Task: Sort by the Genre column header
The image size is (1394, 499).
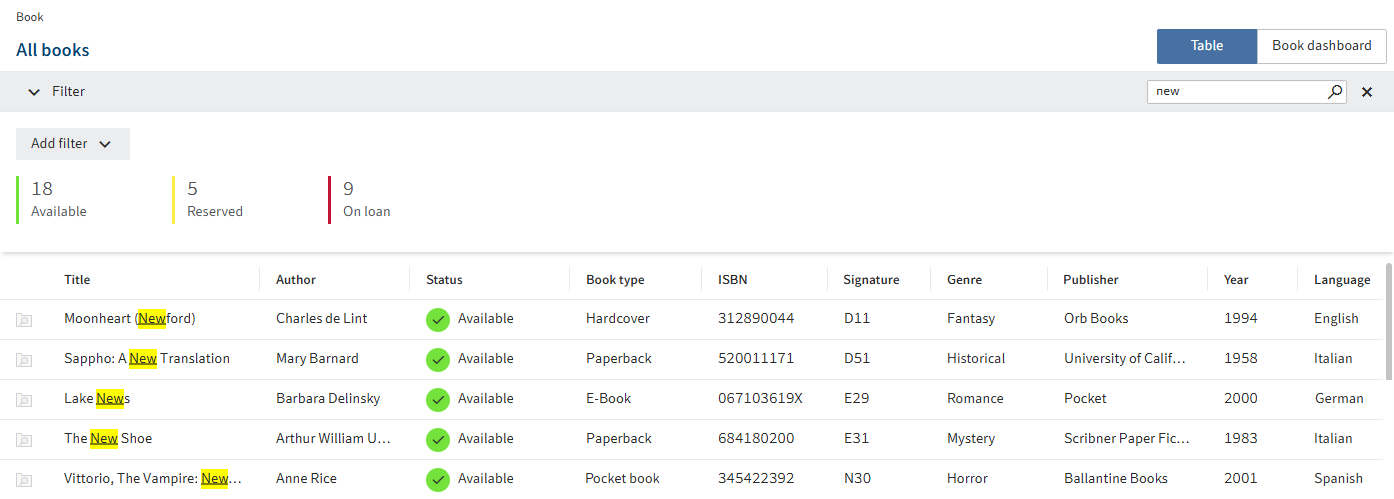Action: click(964, 280)
